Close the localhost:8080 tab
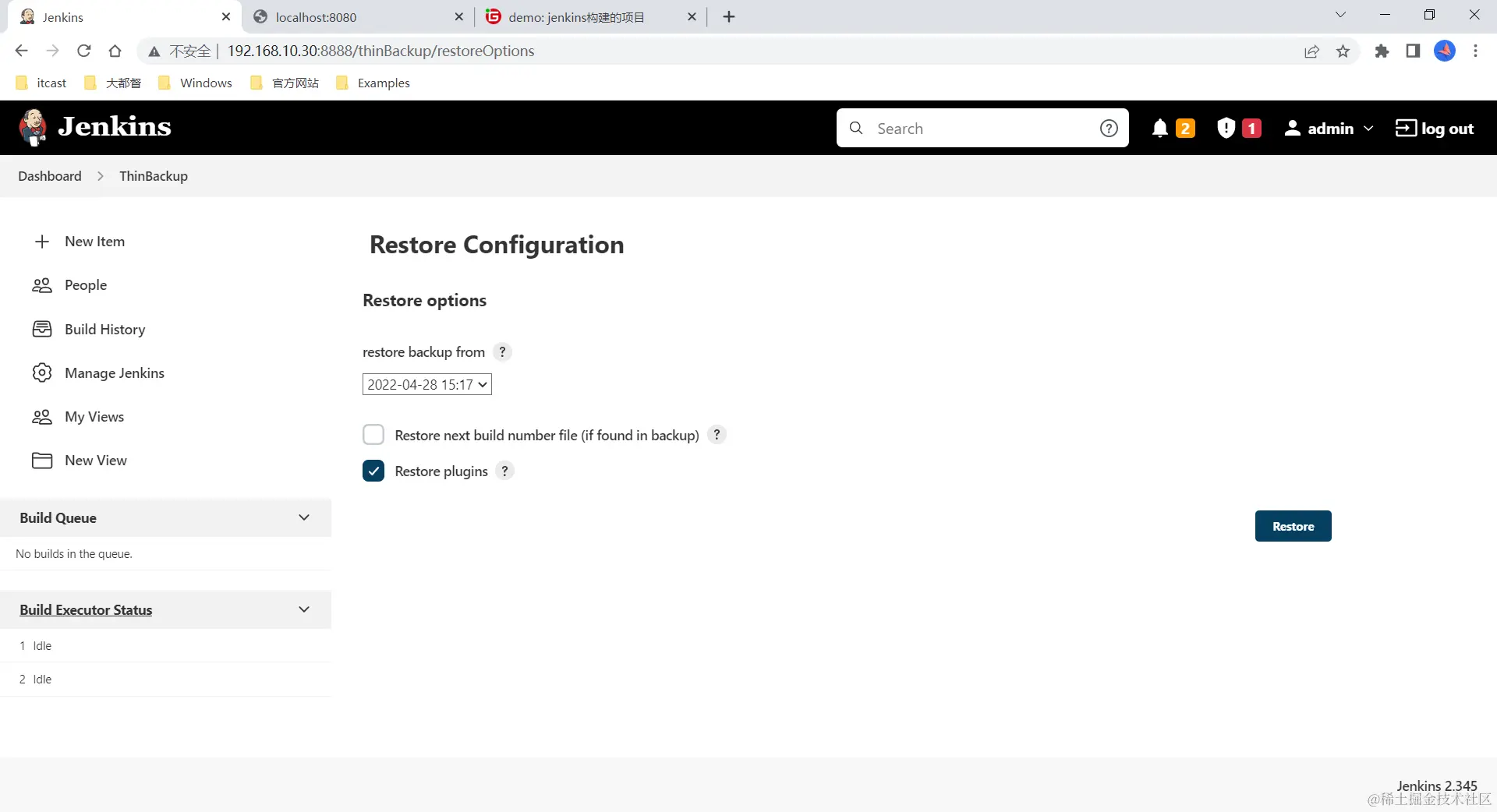This screenshot has width=1497, height=812. click(458, 16)
